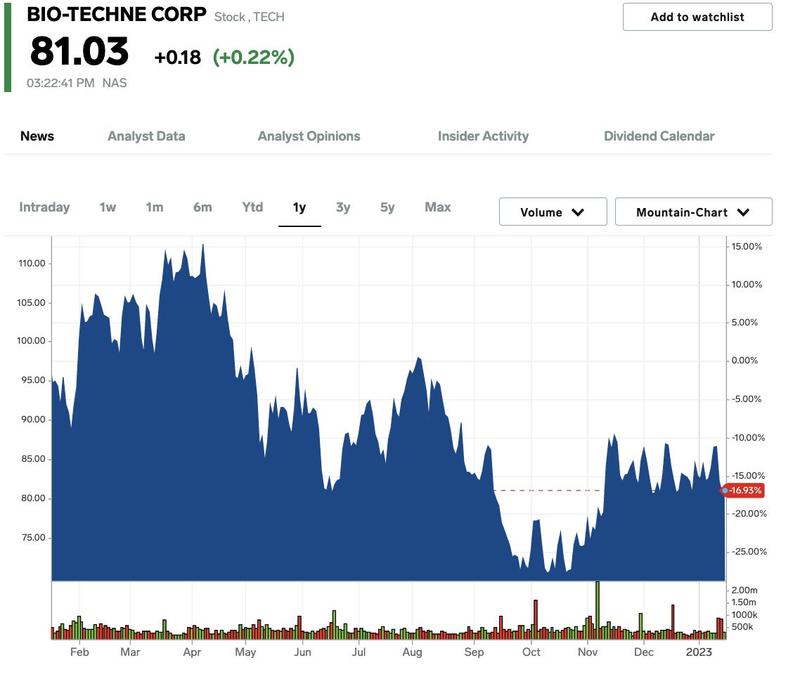The height and width of the screenshot is (679, 800).
Task: Click the 15.00% percent axis label
Action: 746,246
